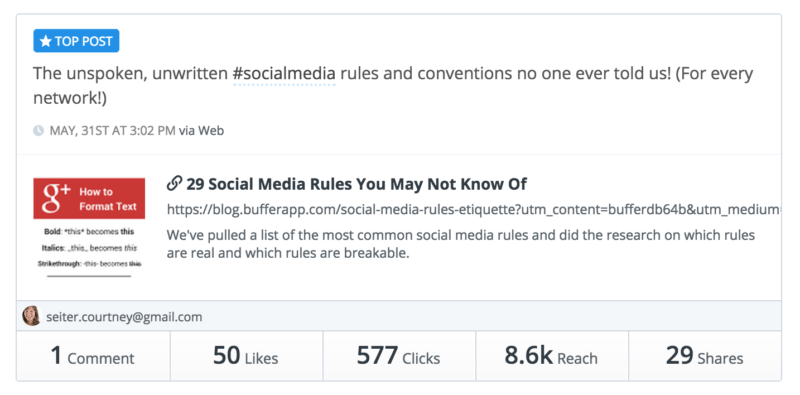800x395 pixels.
Task: Click Courtney's profile avatar
Action: click(x=31, y=316)
